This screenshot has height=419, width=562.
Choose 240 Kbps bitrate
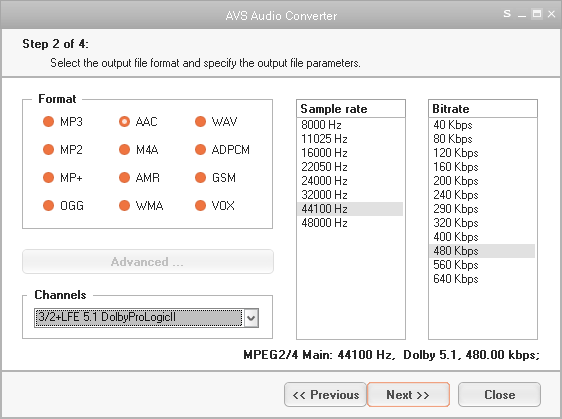(x=482, y=195)
